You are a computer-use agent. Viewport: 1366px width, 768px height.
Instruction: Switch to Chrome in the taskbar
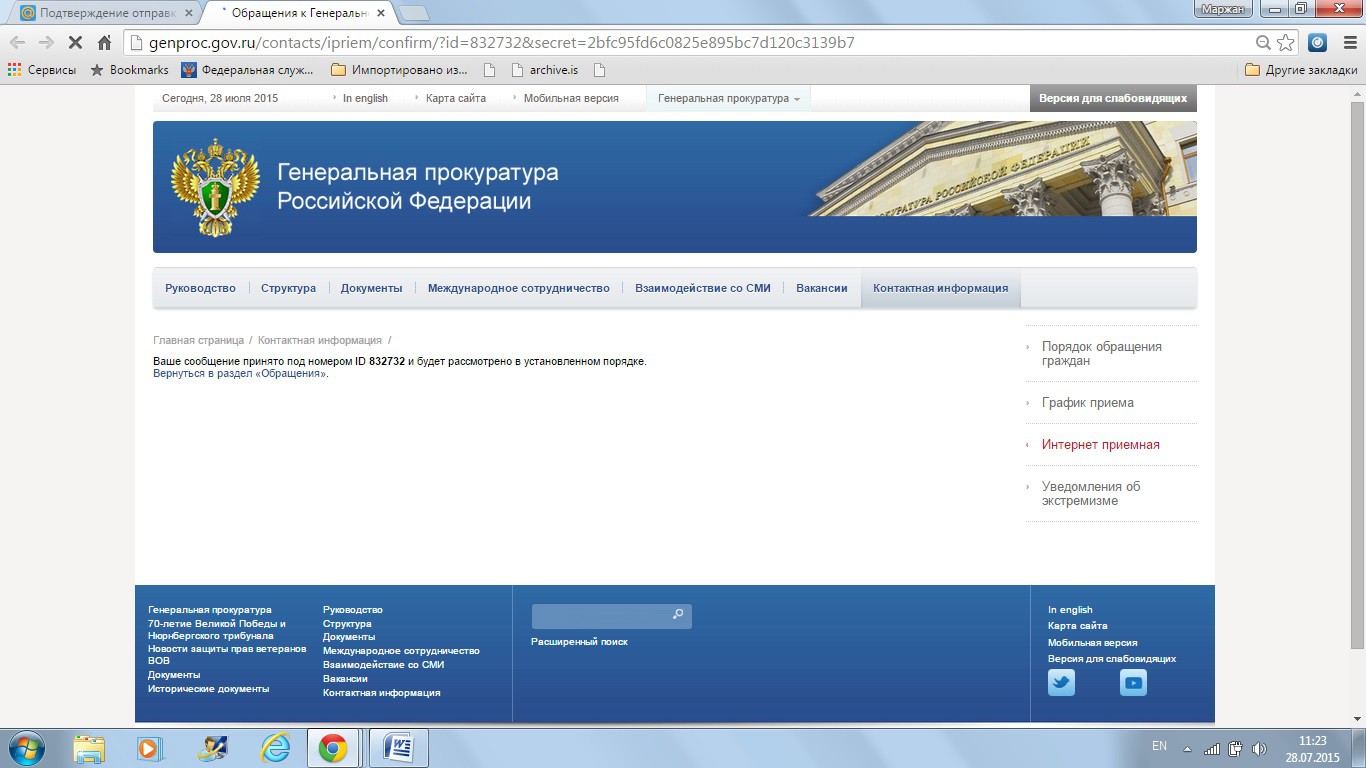(333, 748)
